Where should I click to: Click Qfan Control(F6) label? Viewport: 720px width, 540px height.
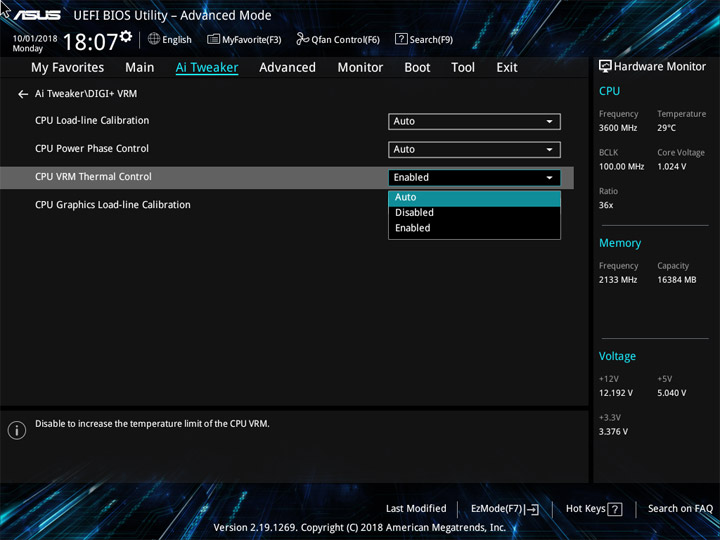tap(345, 40)
